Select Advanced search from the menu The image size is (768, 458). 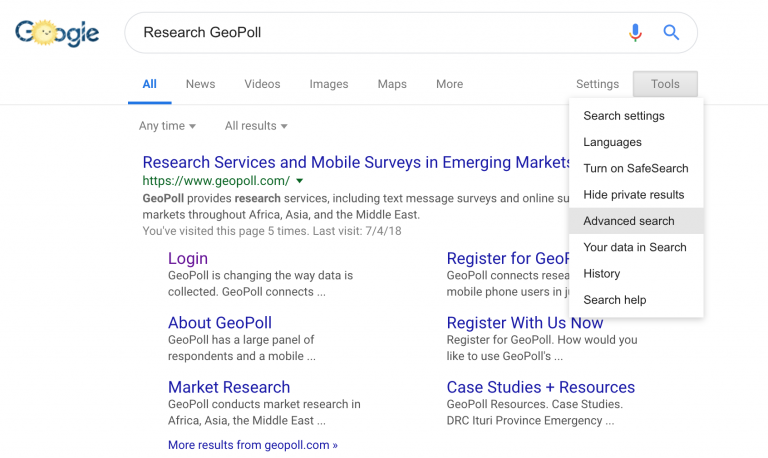629,221
